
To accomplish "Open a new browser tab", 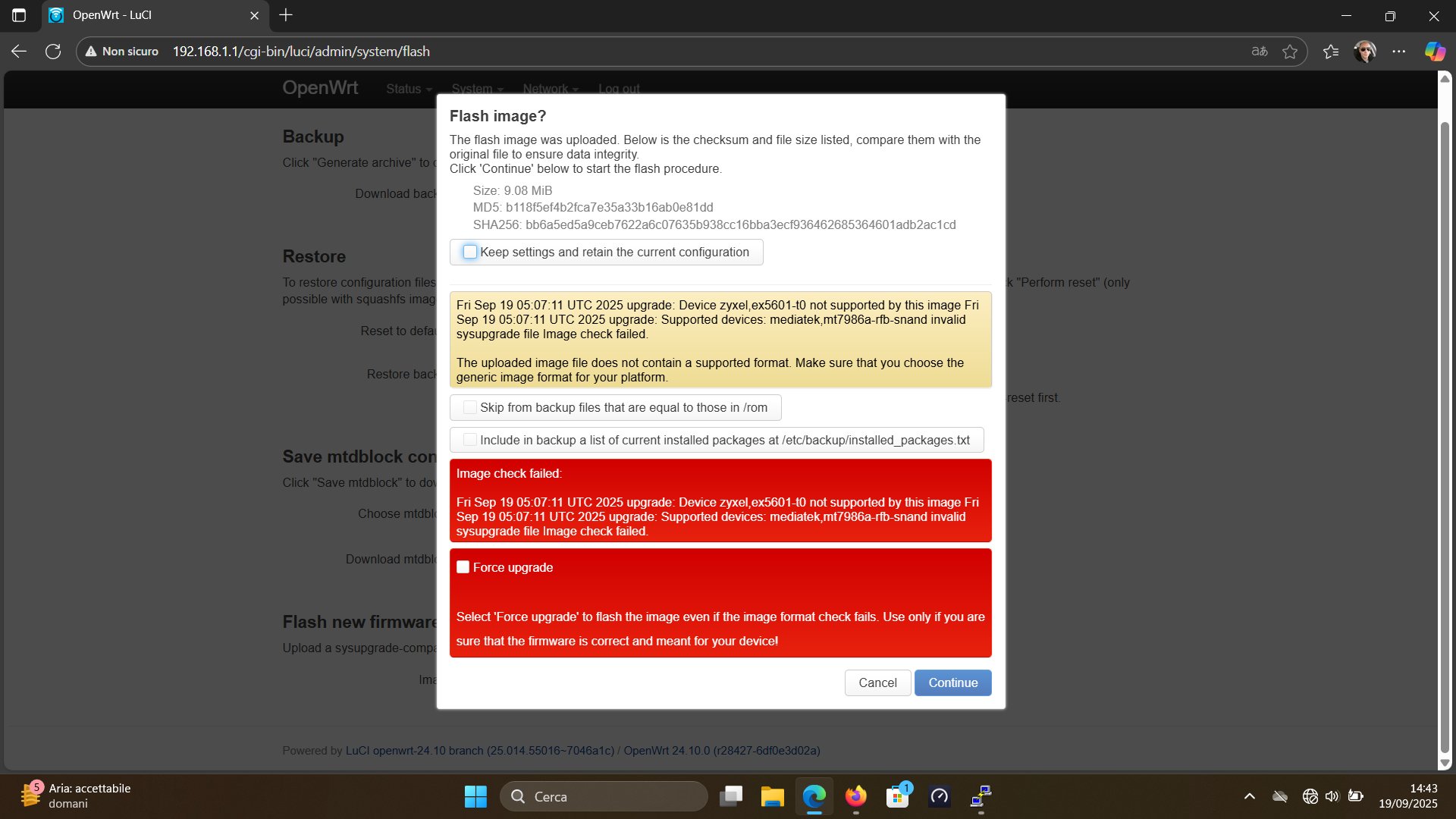I will pos(286,15).
